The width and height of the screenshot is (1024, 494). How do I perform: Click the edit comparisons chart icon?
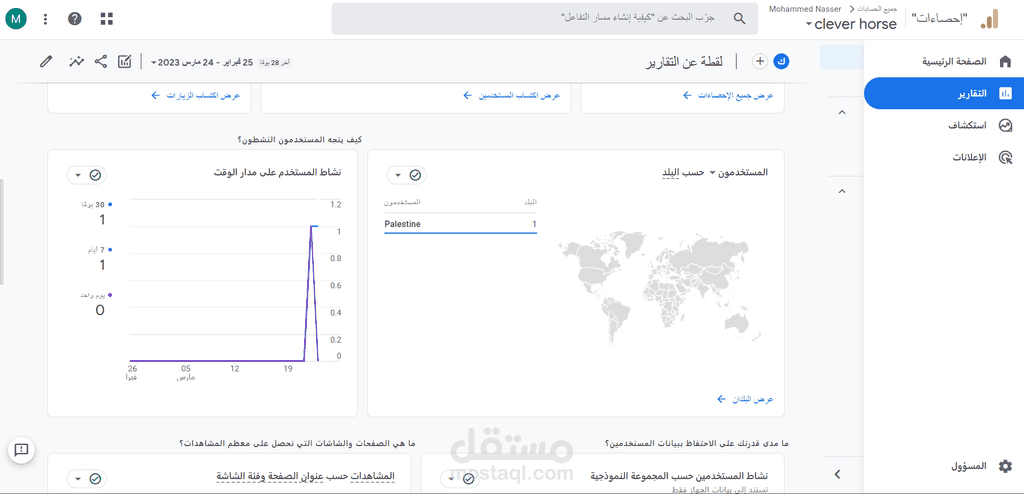pos(124,62)
